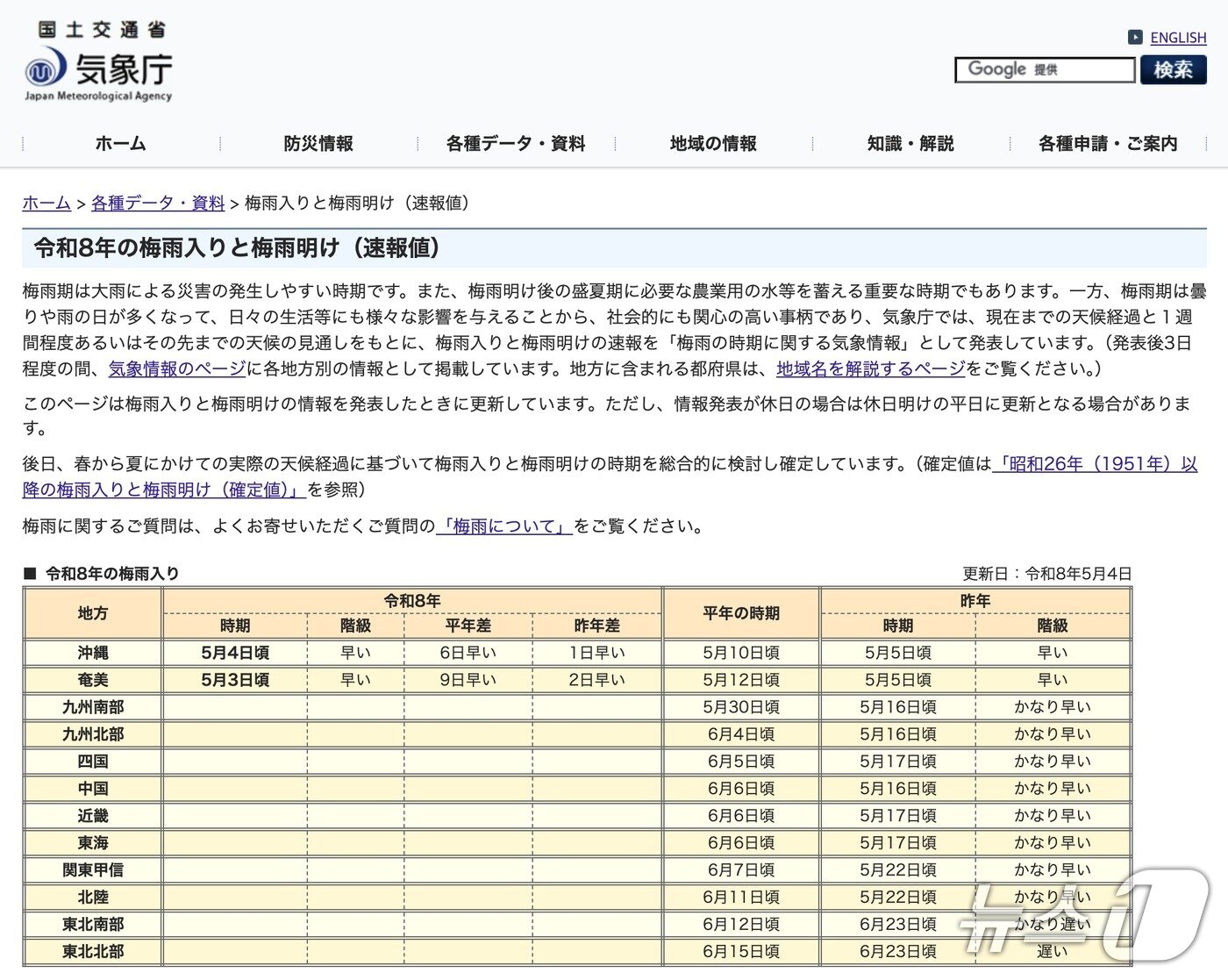Click the 6月5日頃 normal date for 四国
The width and height of the screenshot is (1228, 980).
741,762
